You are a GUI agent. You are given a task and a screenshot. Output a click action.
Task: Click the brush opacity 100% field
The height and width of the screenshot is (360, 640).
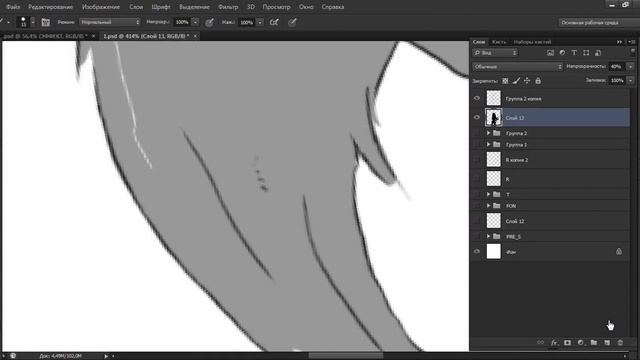pos(182,22)
